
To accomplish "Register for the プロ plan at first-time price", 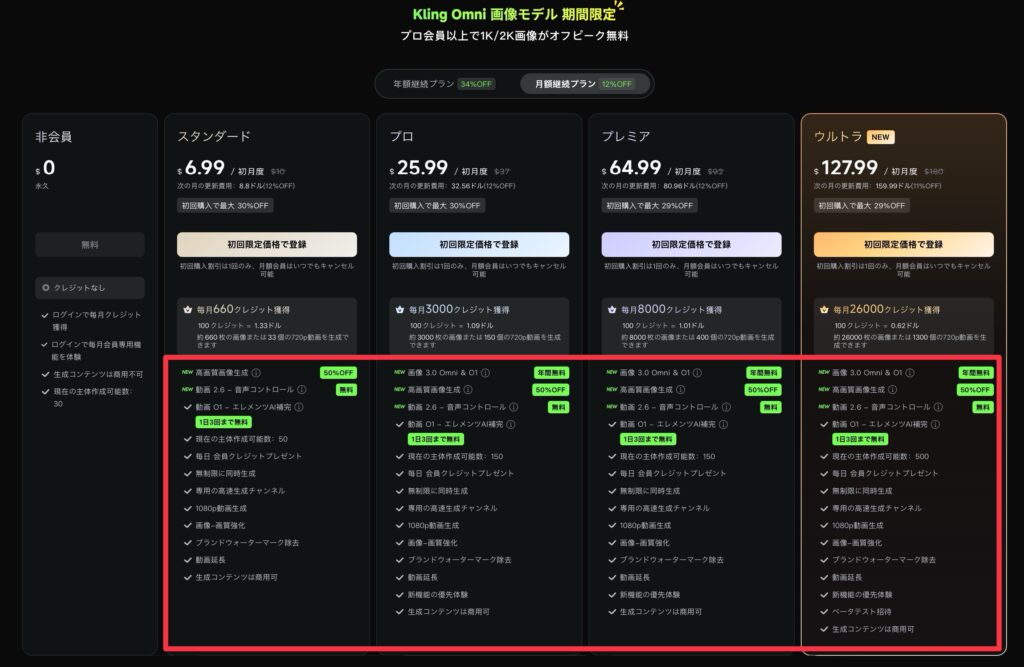I will 479,244.
